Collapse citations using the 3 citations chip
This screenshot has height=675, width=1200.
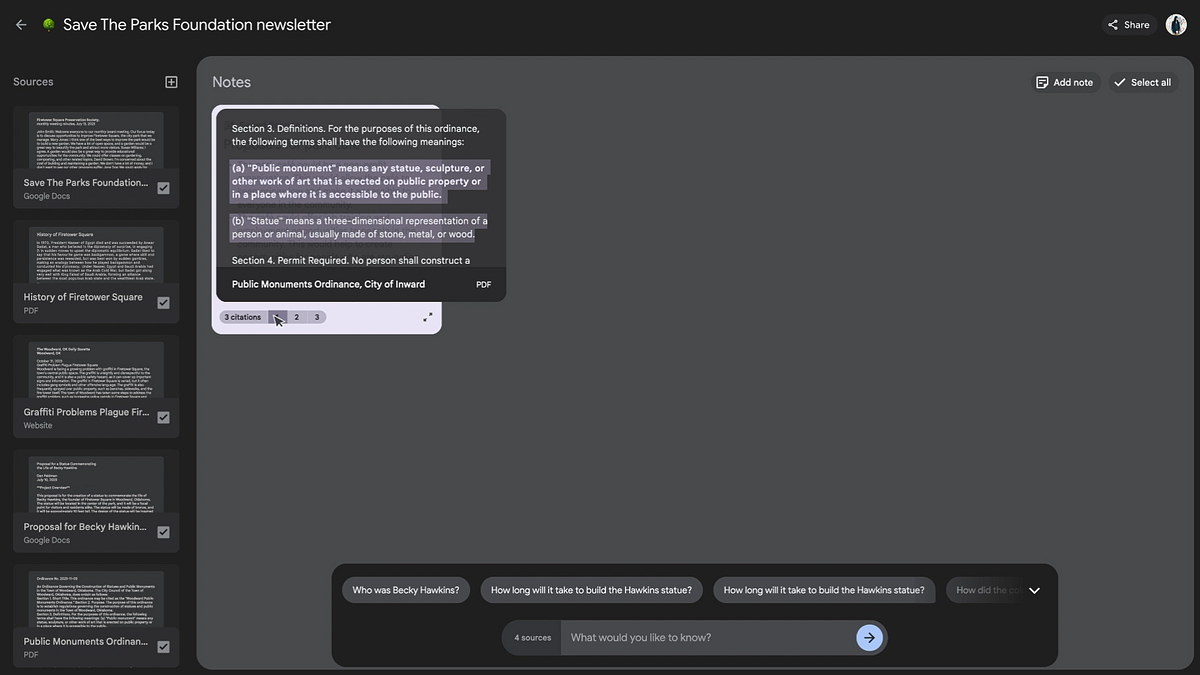coord(242,317)
